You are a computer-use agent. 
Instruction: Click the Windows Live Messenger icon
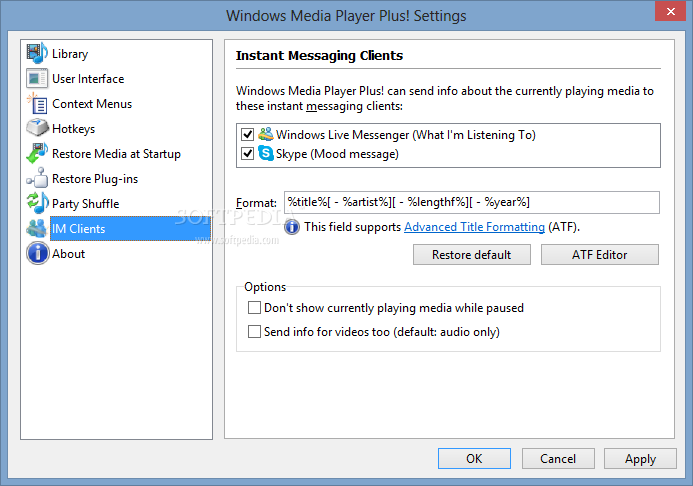[266, 134]
